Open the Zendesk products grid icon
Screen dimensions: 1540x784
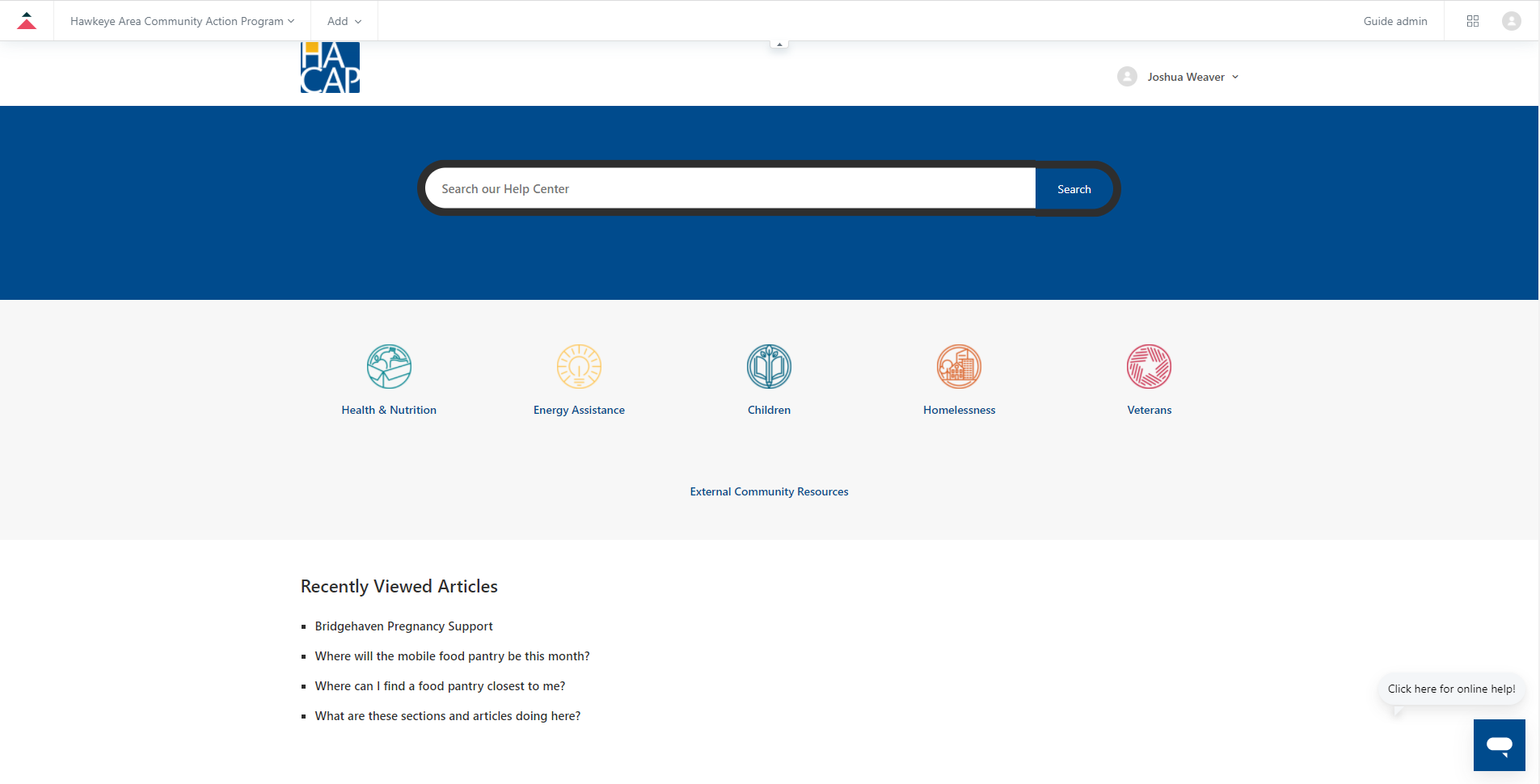pyautogui.click(x=1472, y=21)
